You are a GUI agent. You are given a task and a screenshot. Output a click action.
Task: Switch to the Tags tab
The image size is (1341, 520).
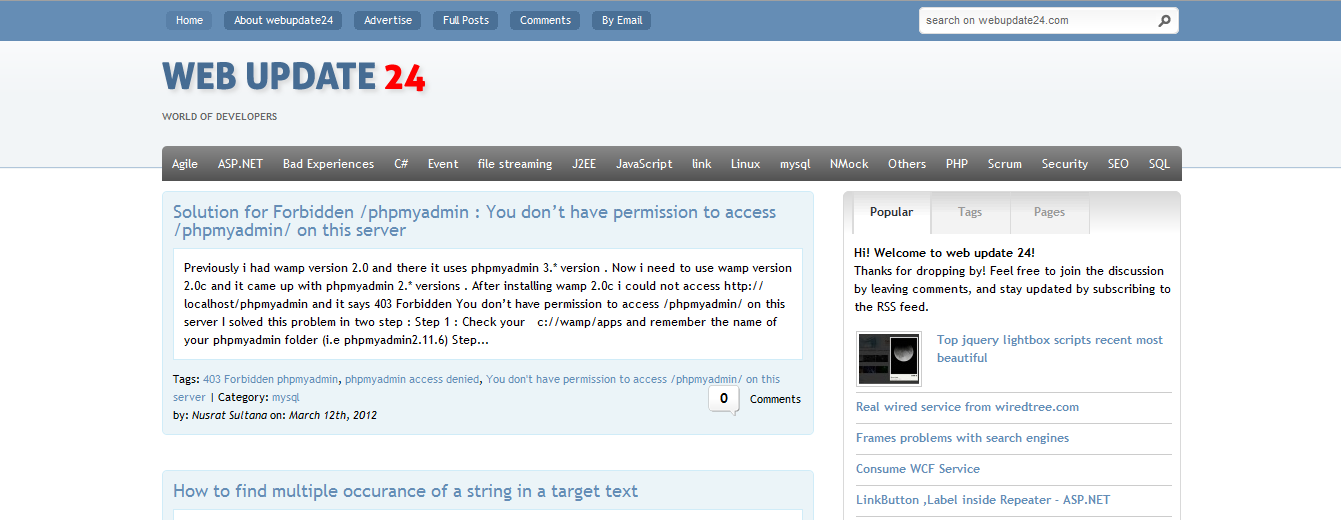point(969,212)
